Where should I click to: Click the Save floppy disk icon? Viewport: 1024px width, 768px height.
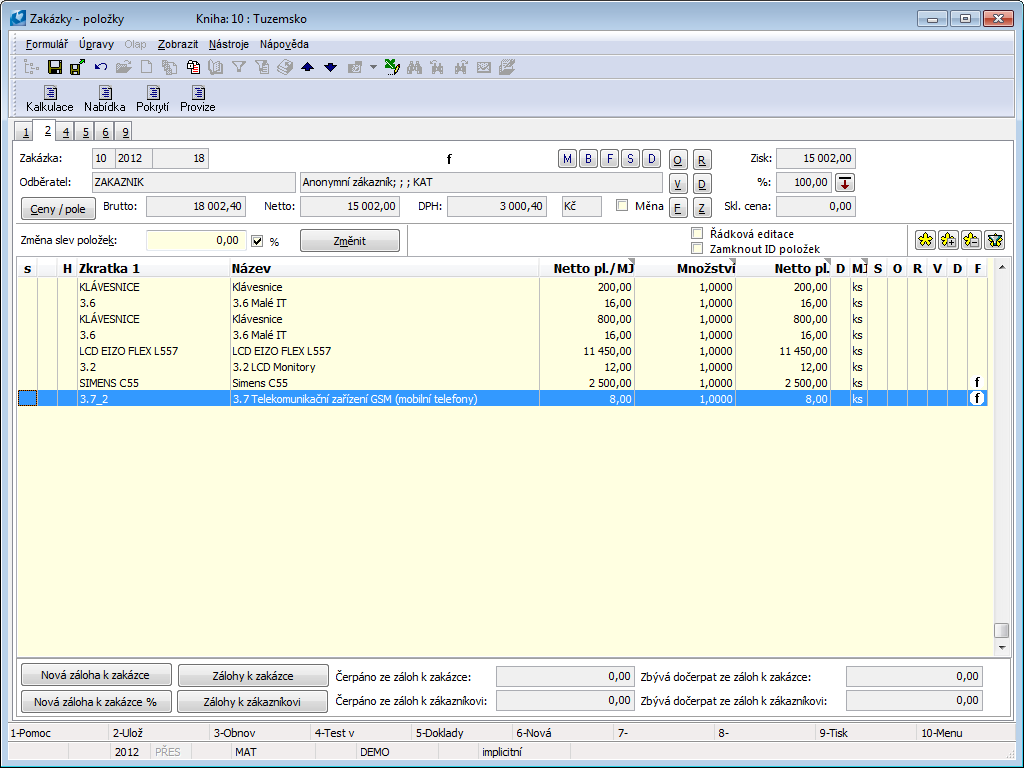(55, 67)
